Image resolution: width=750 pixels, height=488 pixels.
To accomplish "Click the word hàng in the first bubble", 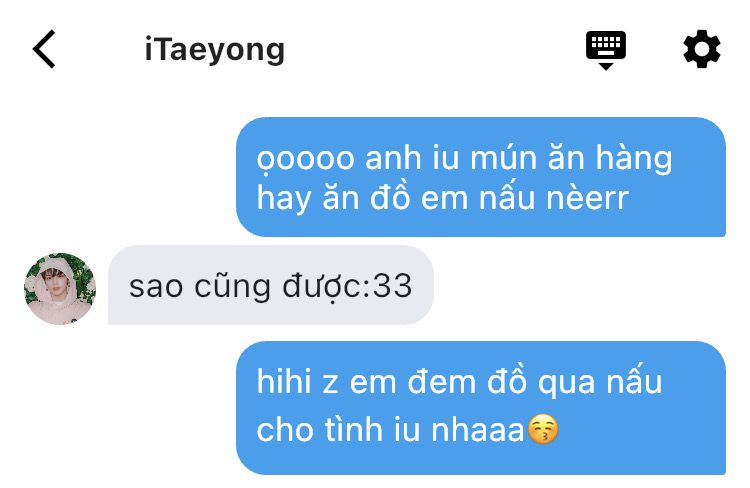I will [634, 159].
